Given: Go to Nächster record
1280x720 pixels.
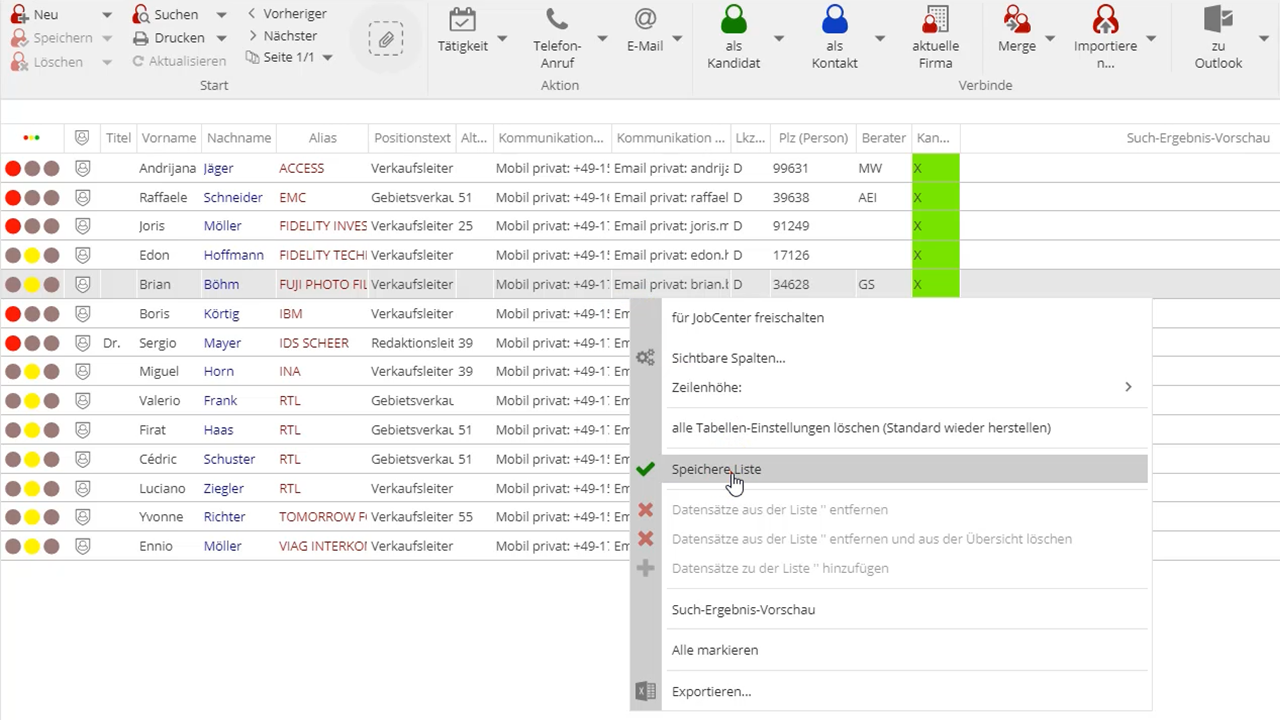Looking at the screenshot, I should [x=283, y=36].
